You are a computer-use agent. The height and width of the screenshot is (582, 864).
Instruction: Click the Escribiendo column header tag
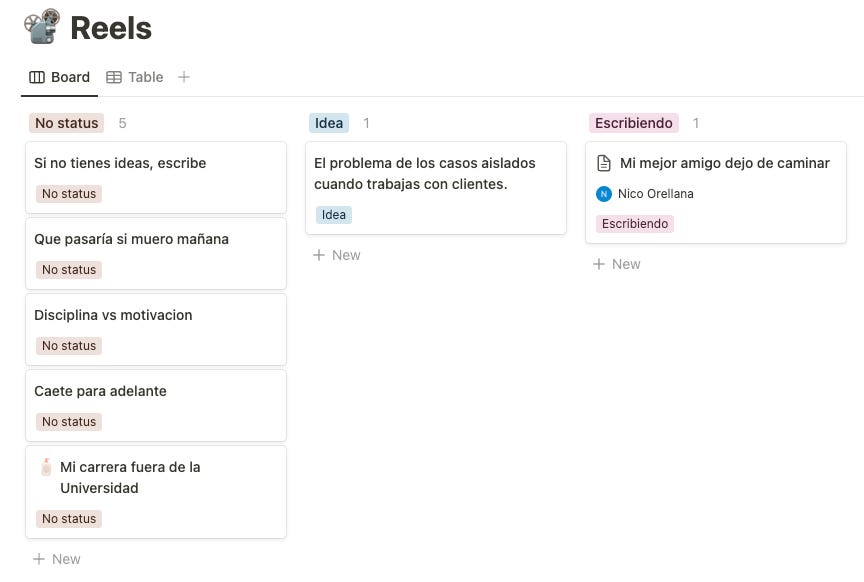pos(634,123)
